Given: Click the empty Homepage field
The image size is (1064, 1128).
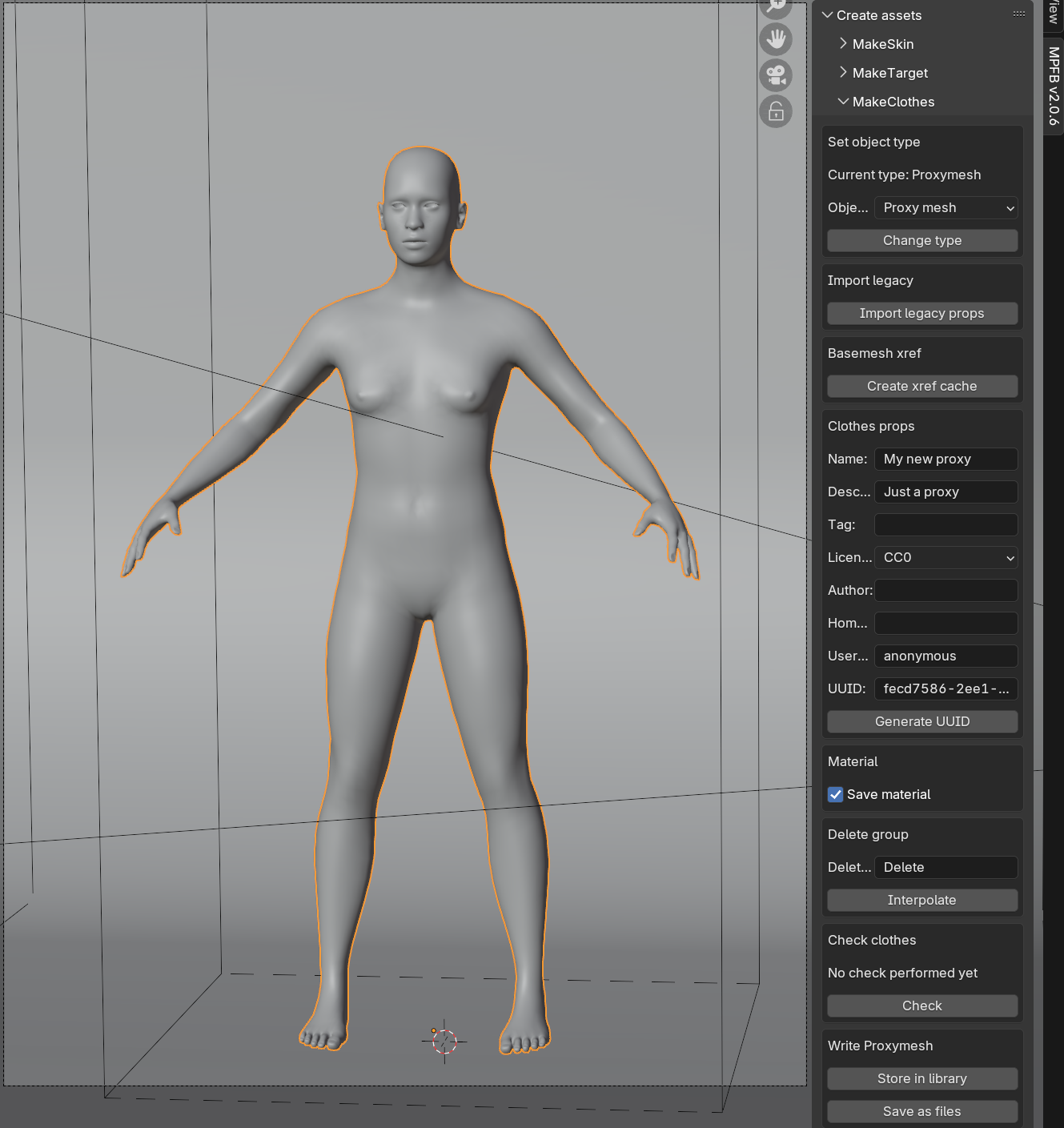Looking at the screenshot, I should (x=946, y=623).
